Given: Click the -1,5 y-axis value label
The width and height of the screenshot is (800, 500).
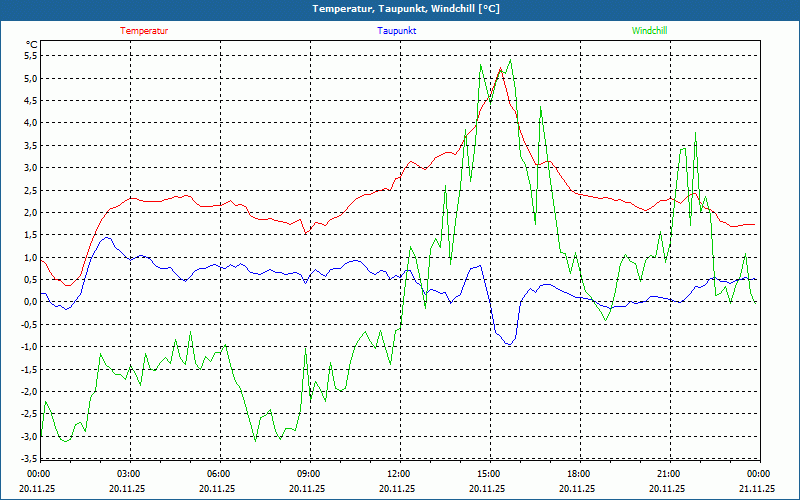Looking at the screenshot, I should 28,369.
